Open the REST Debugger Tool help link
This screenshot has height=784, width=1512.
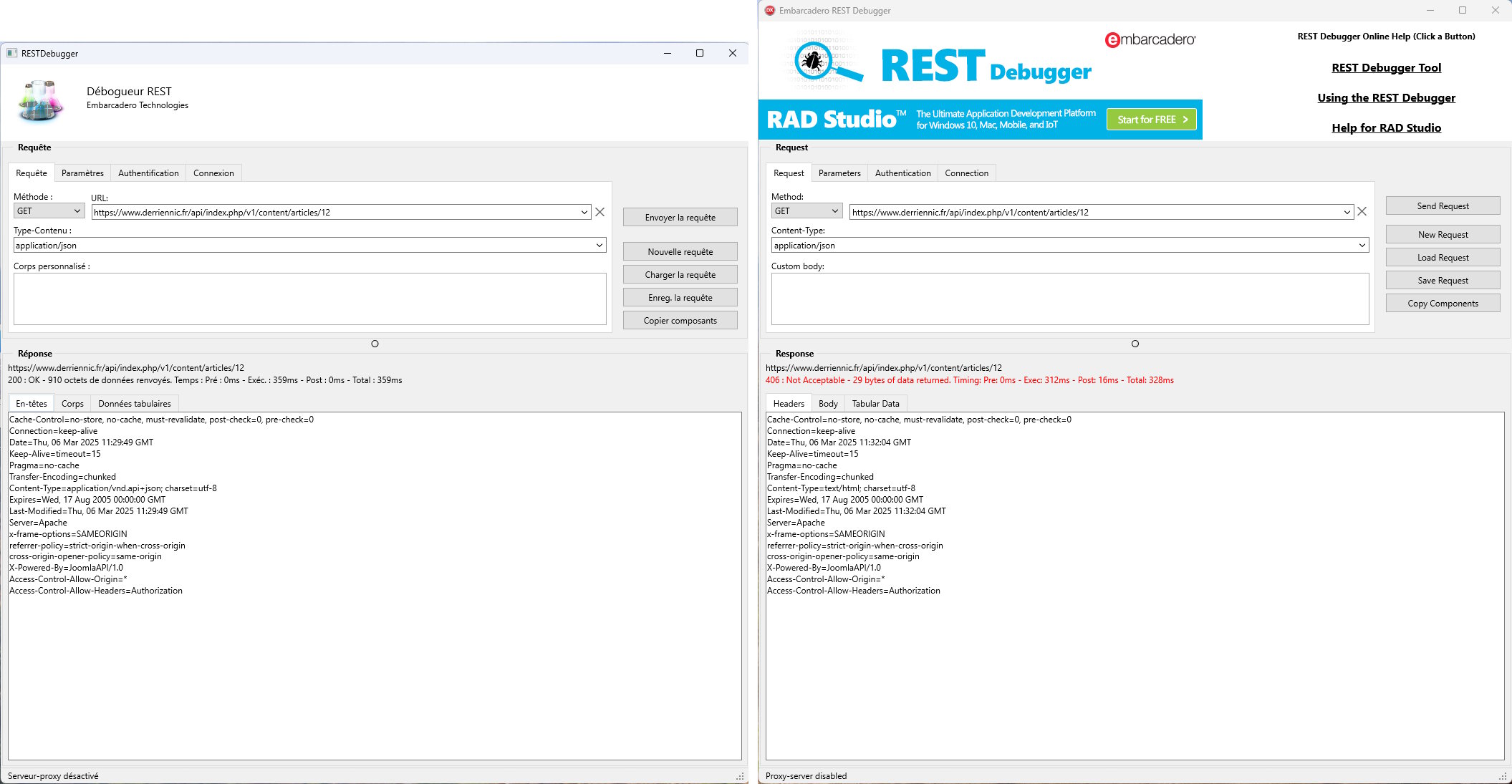click(1386, 68)
